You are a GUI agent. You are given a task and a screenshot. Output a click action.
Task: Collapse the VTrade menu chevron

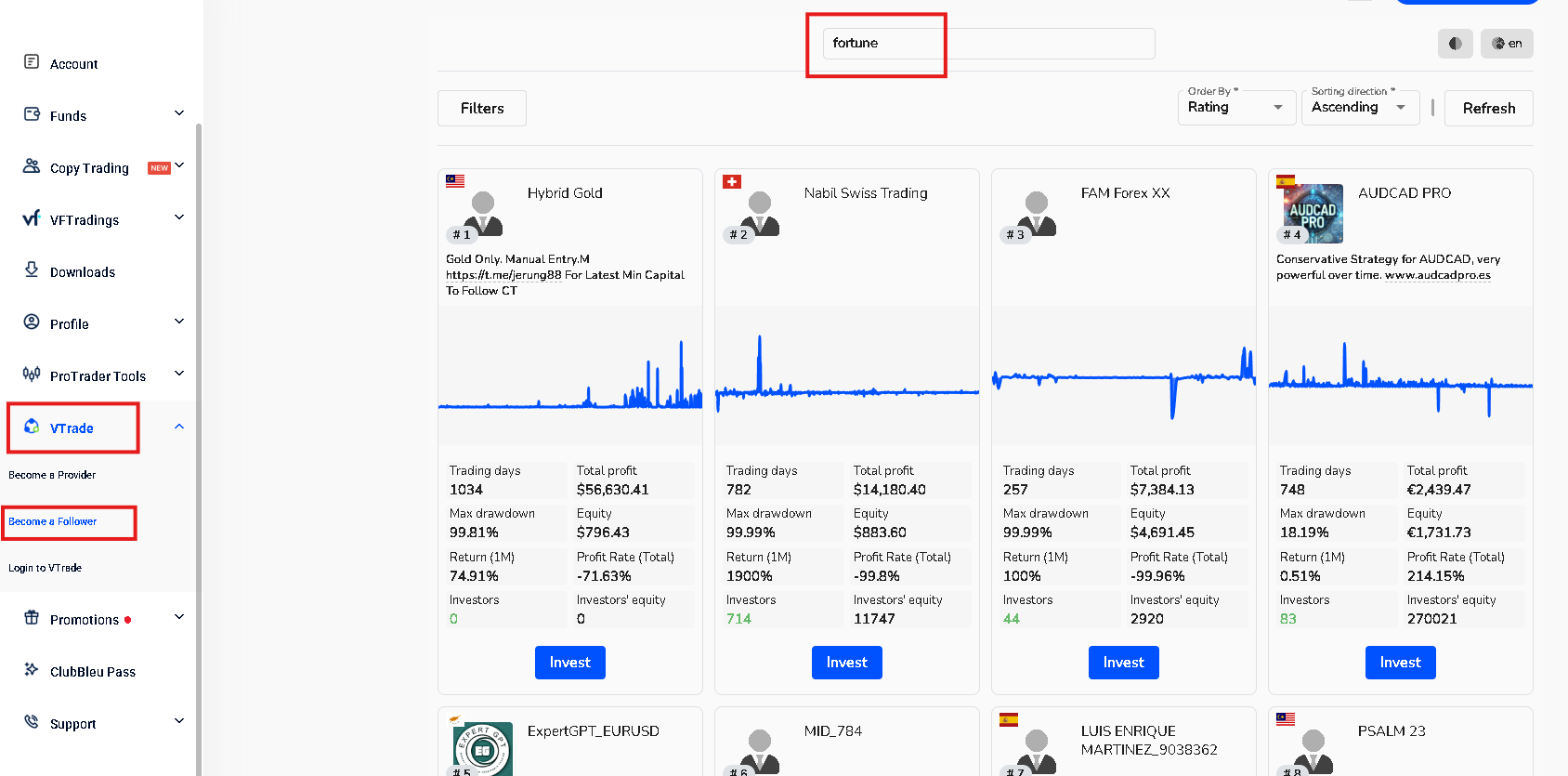[179, 427]
